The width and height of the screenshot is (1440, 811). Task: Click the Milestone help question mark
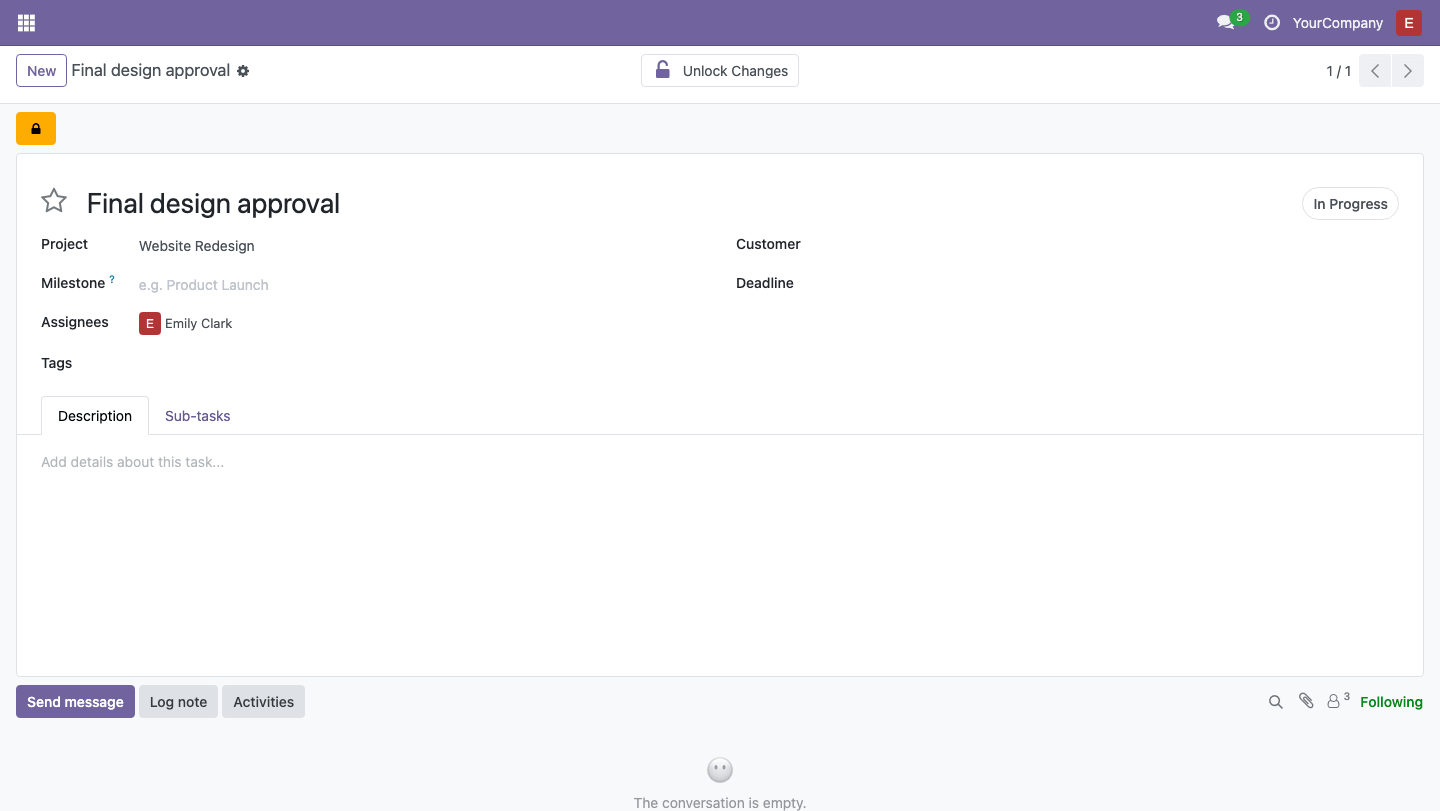(112, 280)
